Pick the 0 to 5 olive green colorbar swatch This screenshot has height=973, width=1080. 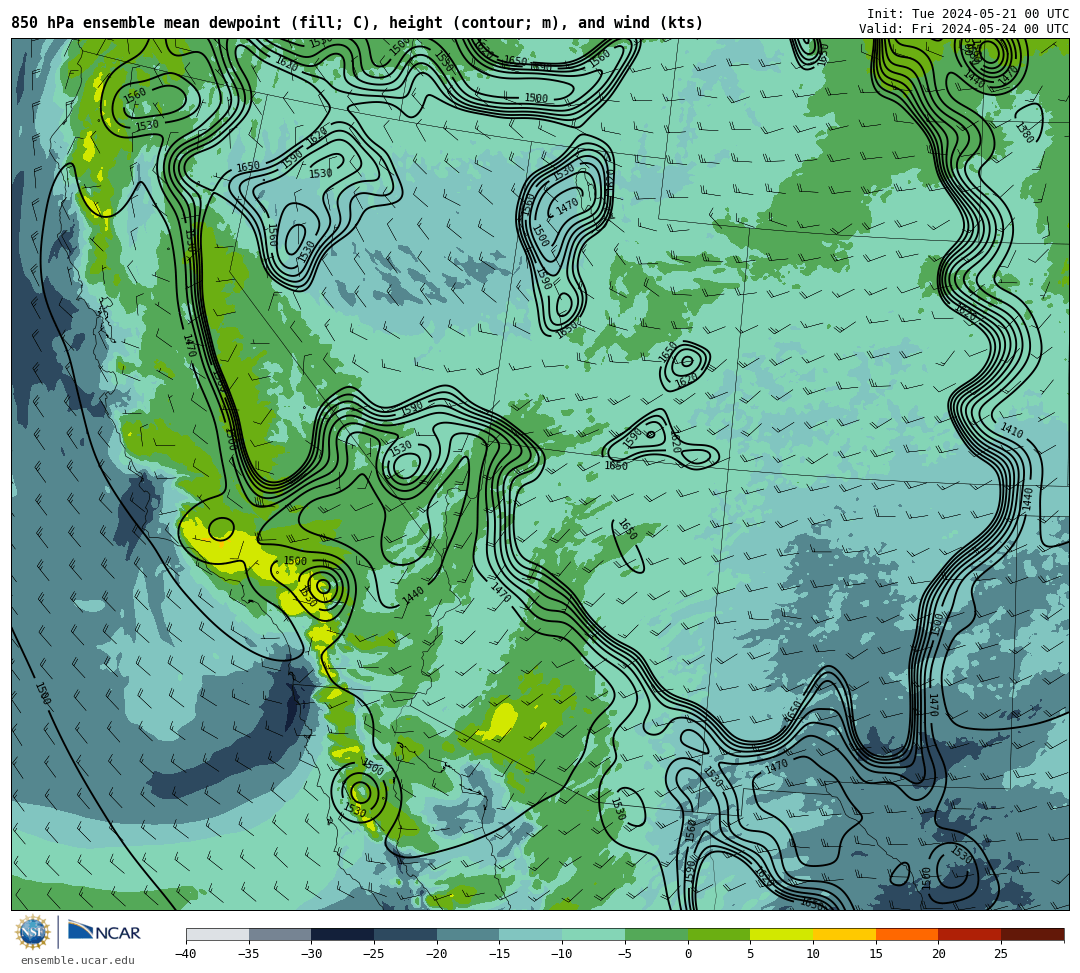(x=718, y=934)
